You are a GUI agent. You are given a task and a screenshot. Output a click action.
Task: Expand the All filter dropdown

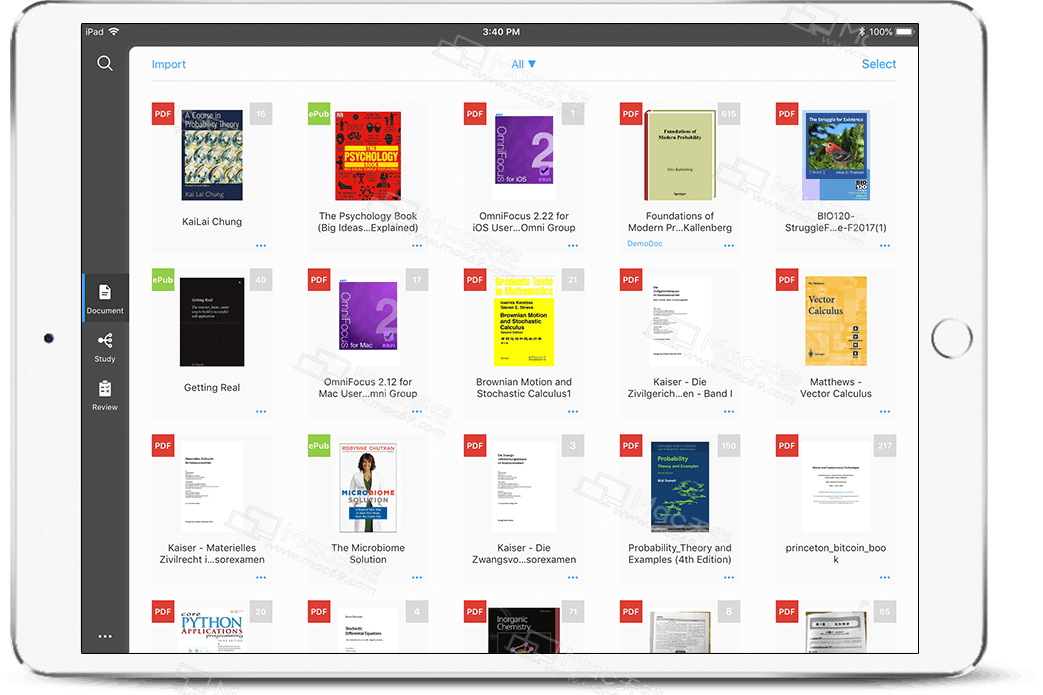(523, 65)
